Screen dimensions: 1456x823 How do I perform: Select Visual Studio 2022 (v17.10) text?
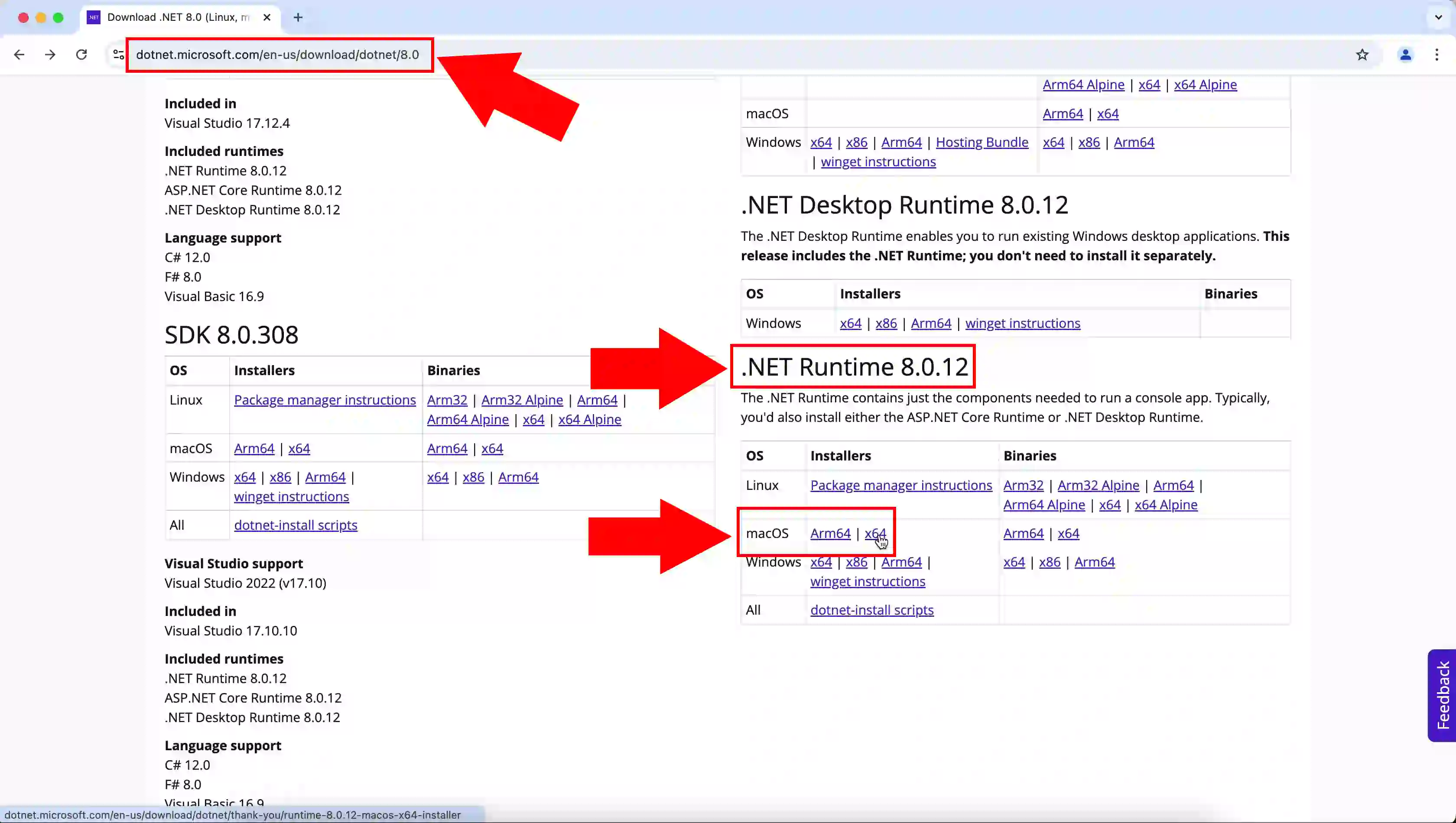pos(245,583)
